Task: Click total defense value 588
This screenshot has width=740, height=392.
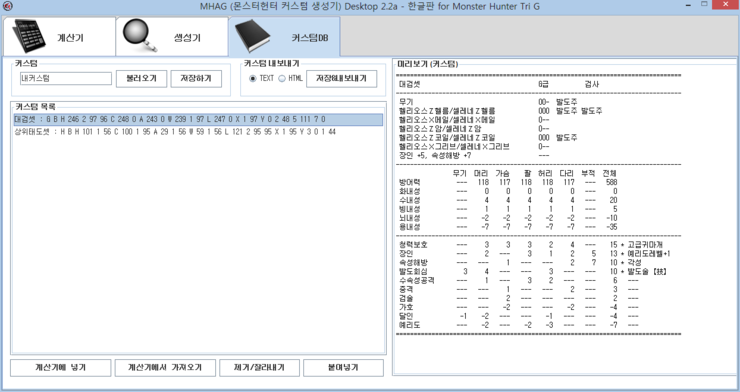Action: (611, 182)
